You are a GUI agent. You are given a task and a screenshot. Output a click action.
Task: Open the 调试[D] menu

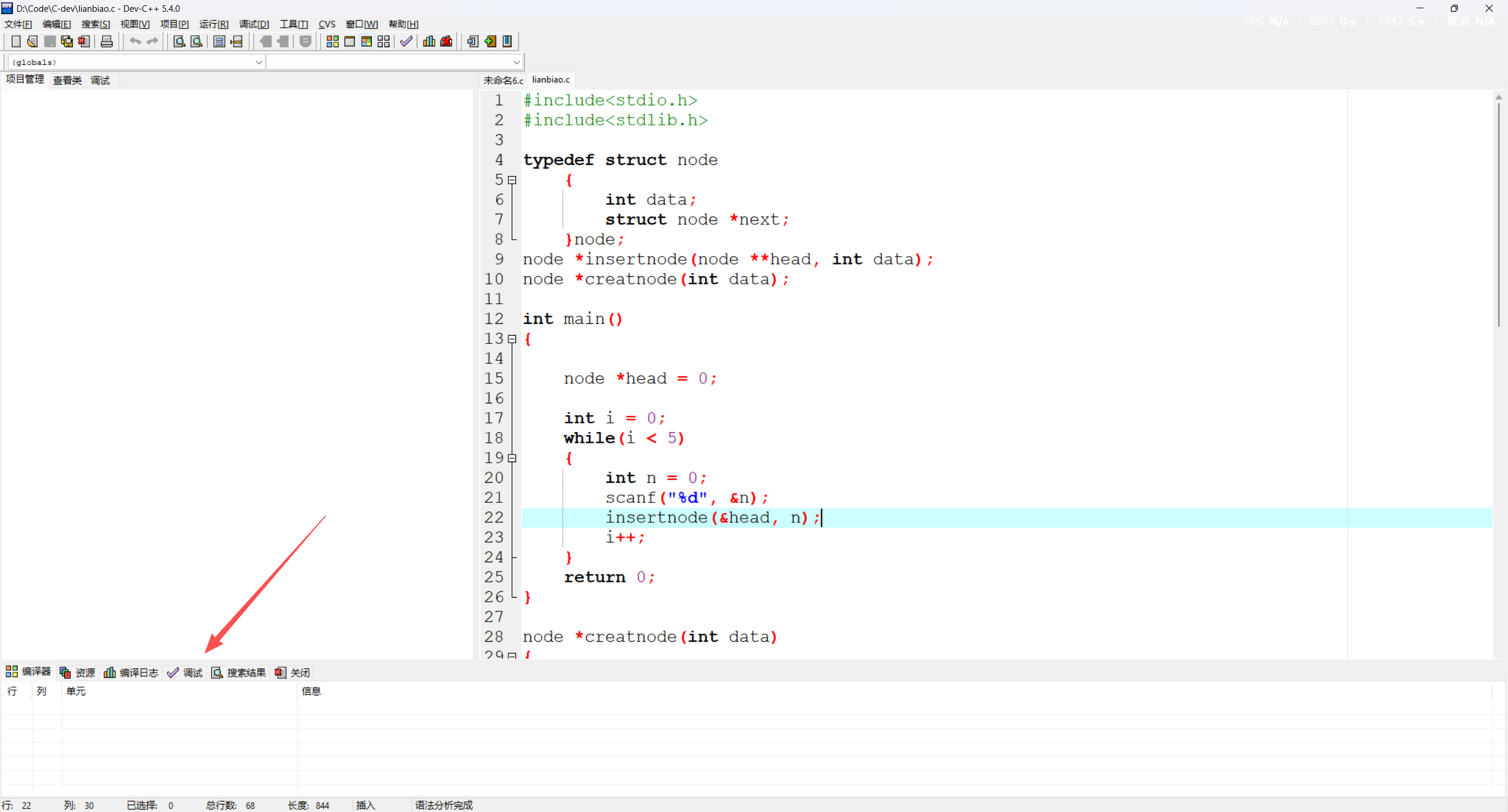click(254, 24)
